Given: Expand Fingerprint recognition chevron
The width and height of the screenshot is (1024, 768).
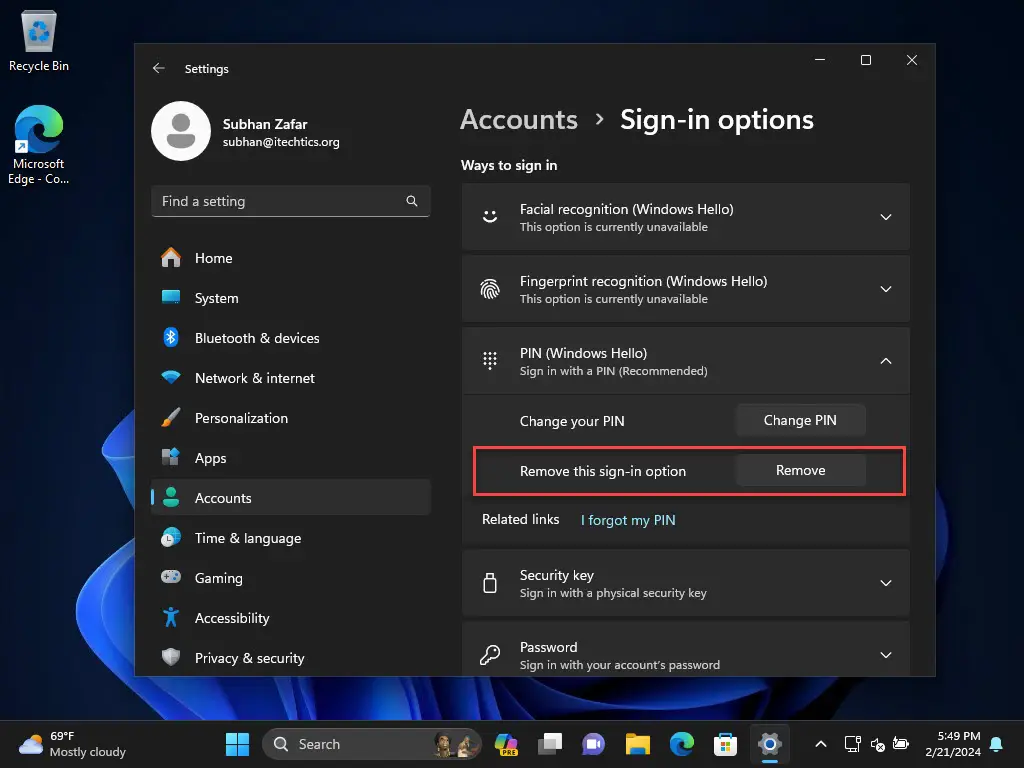Looking at the screenshot, I should pyautogui.click(x=886, y=289).
